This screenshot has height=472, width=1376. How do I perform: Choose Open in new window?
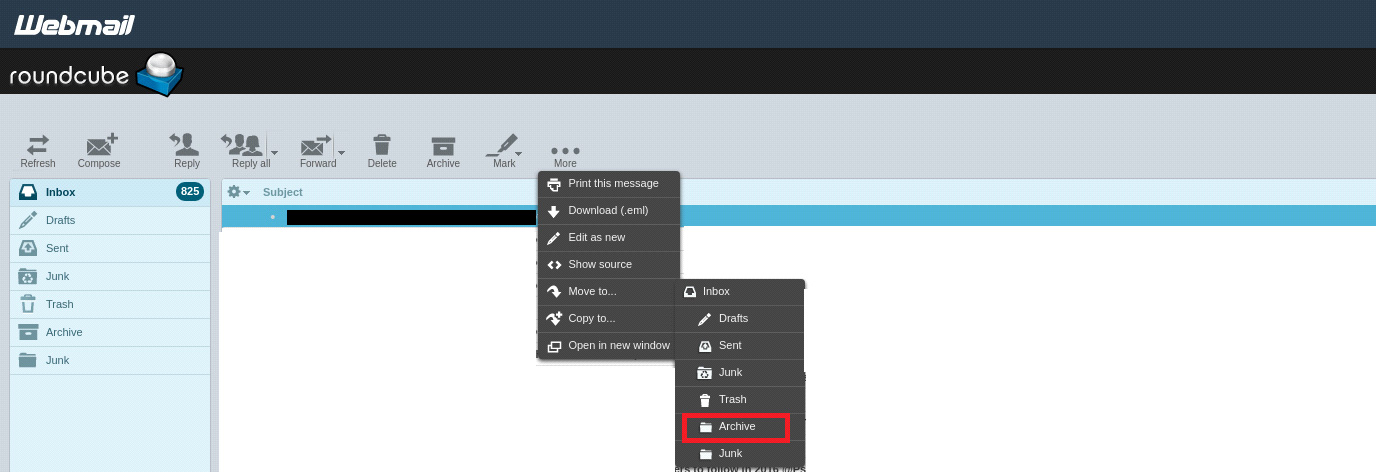(618, 346)
